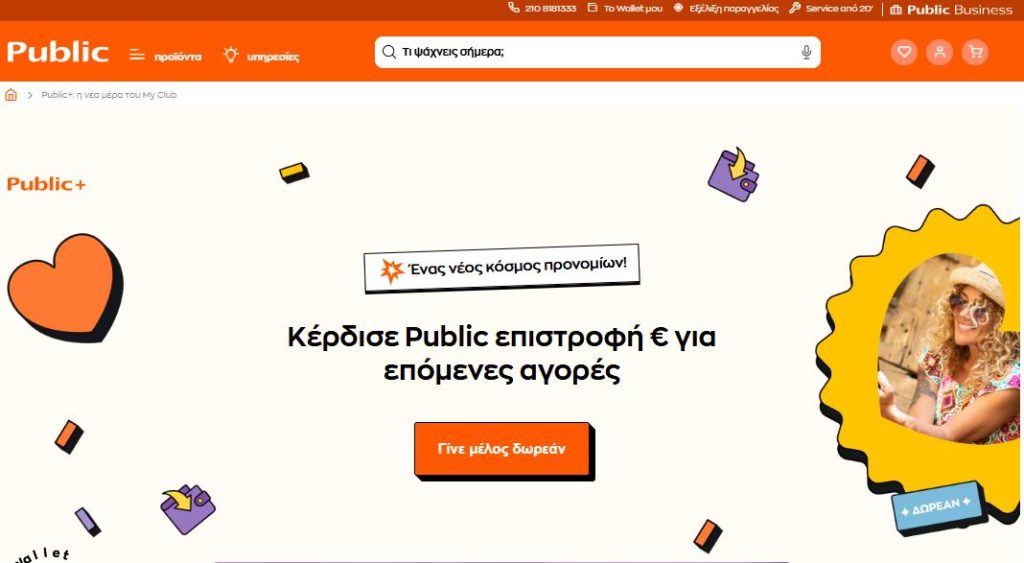The height and width of the screenshot is (563, 1024).
Task: Click the woman photo thumbnail on banner
Action: coord(948,348)
